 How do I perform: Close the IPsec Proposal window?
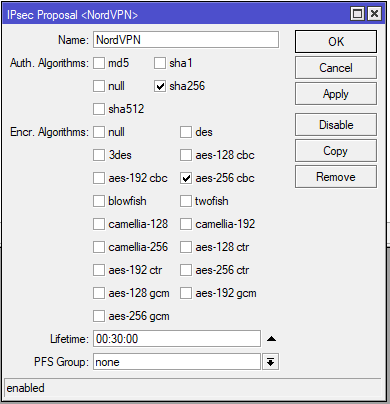[x=374, y=14]
